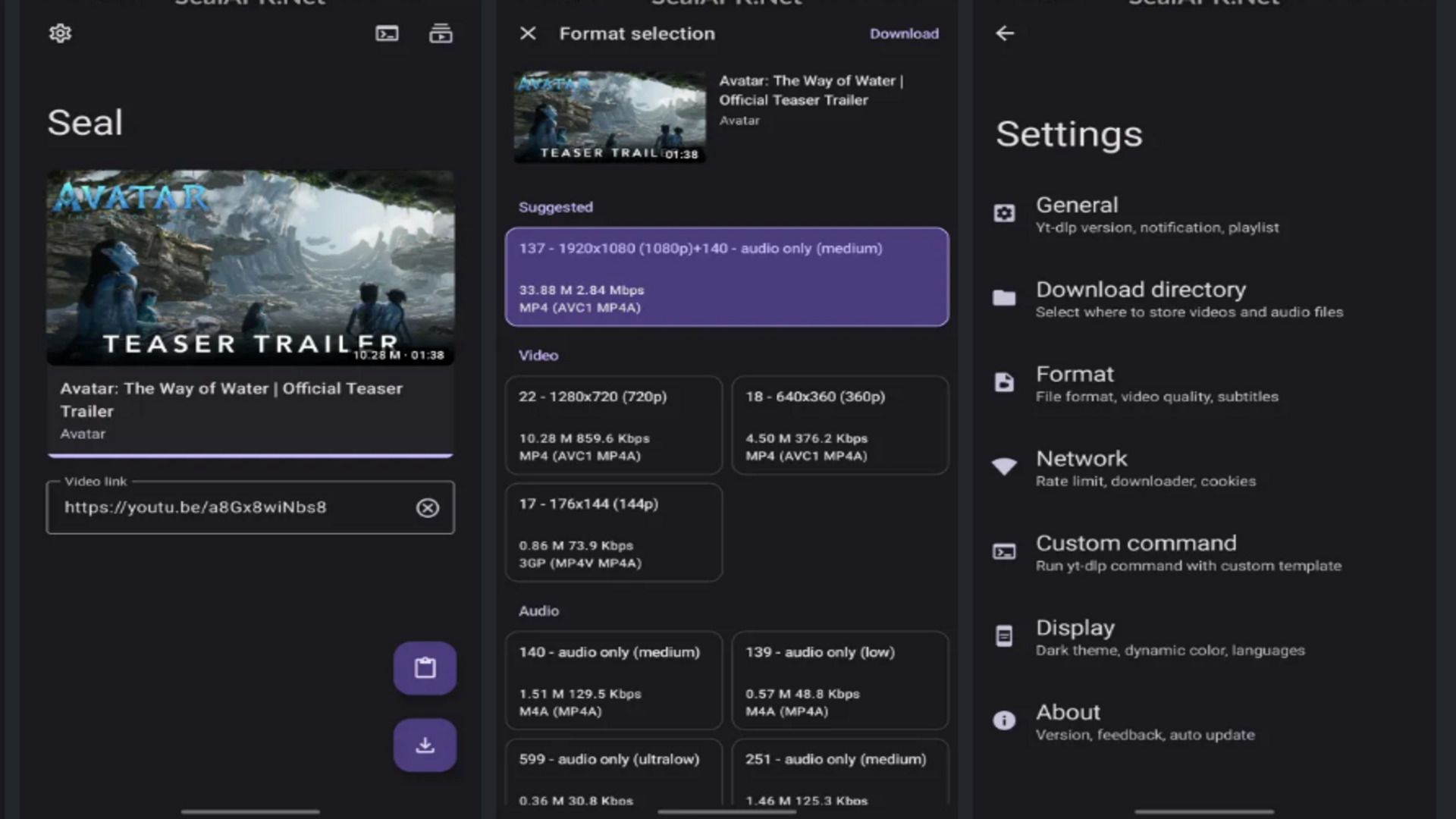
Task: Click the Download text button
Action: click(904, 33)
